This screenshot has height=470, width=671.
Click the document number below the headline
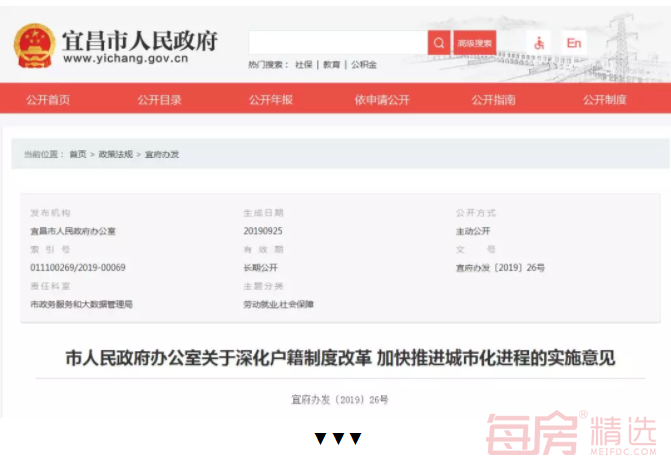[x=340, y=399]
